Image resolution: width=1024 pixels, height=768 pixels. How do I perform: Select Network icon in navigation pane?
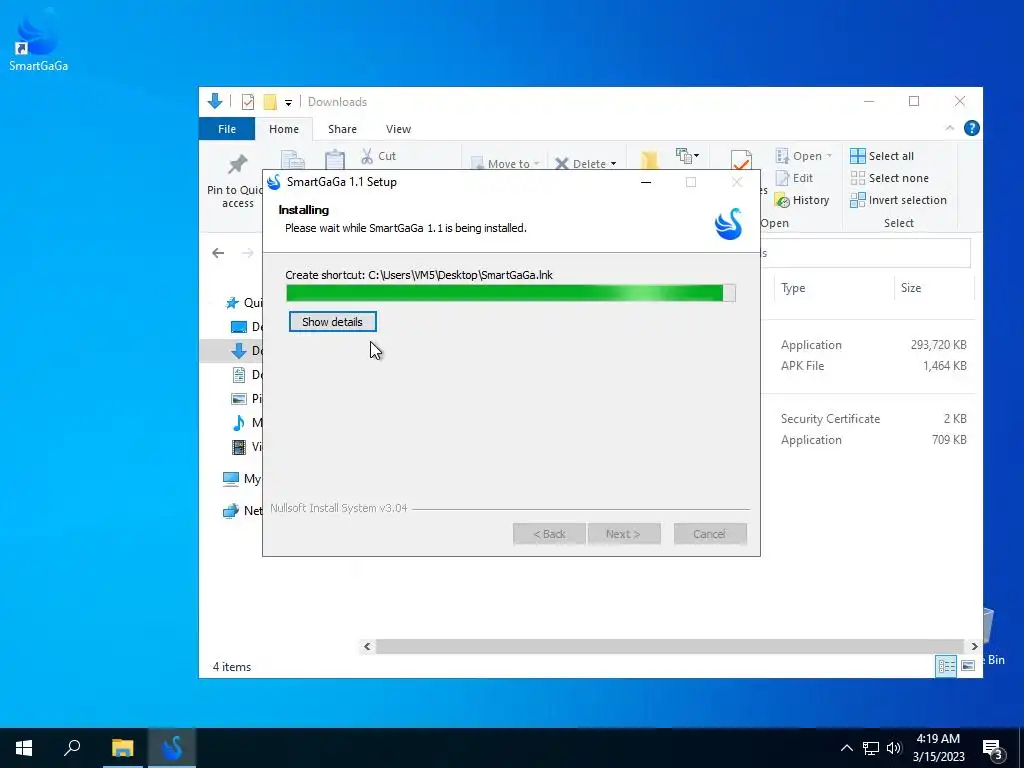coord(231,511)
